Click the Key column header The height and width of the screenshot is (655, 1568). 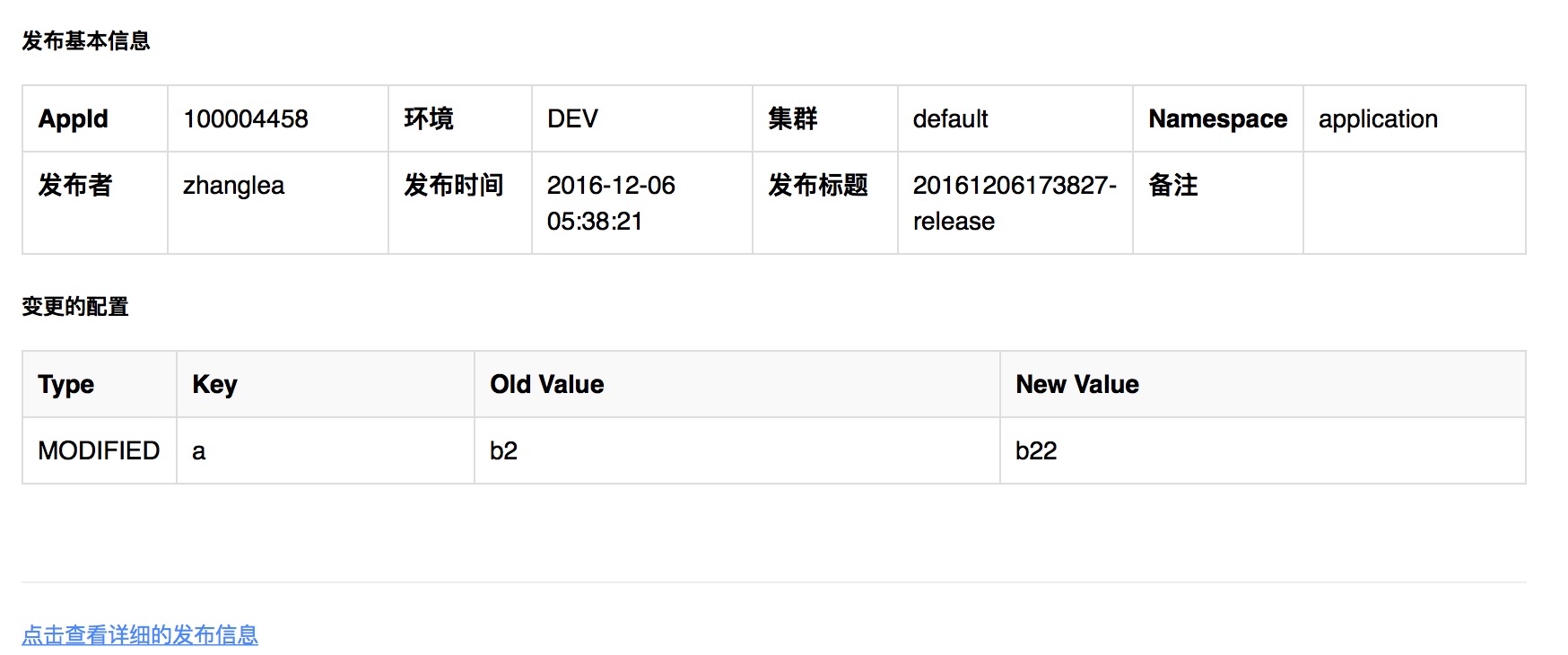tap(214, 385)
